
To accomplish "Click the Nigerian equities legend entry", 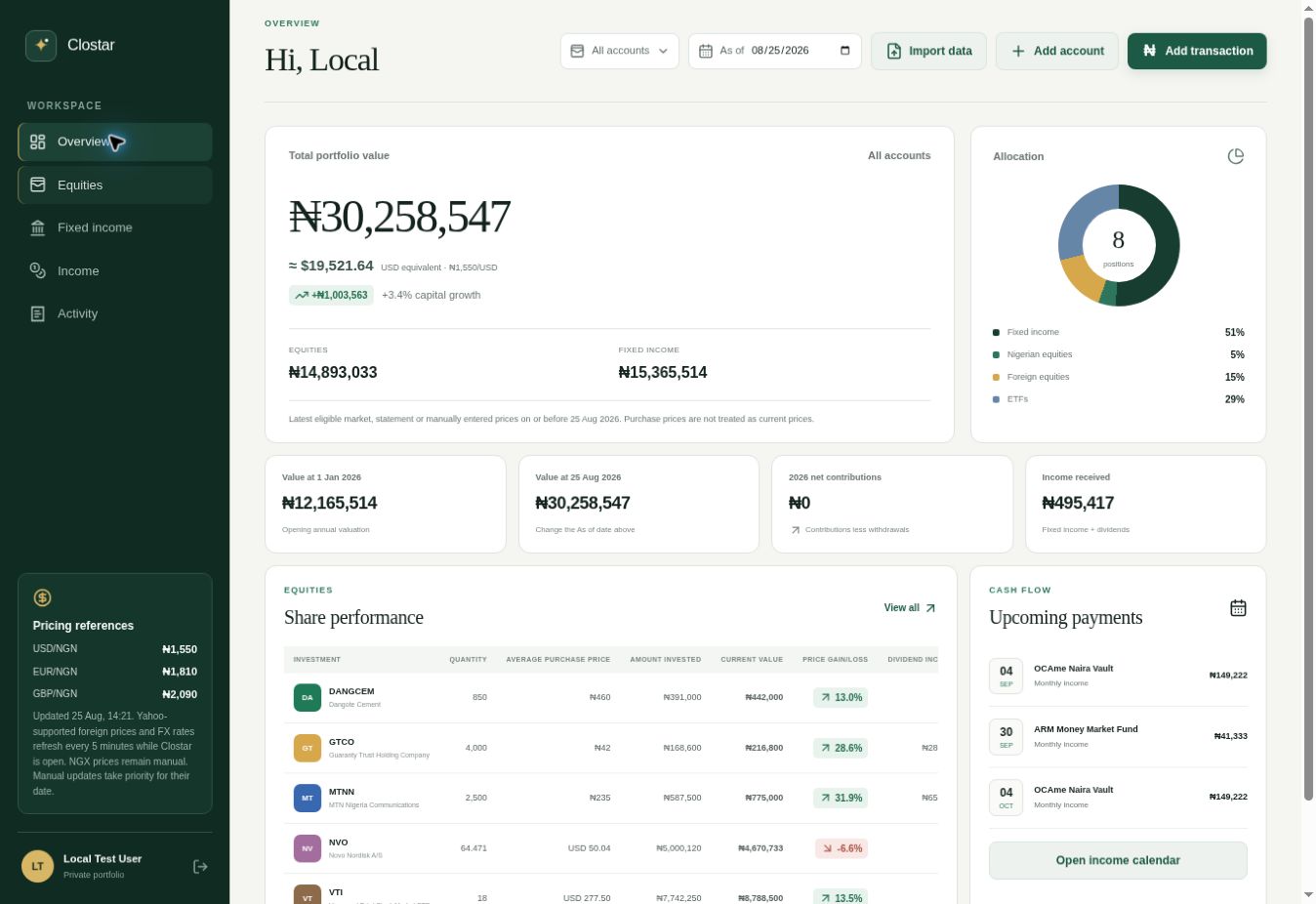I will (1119, 354).
